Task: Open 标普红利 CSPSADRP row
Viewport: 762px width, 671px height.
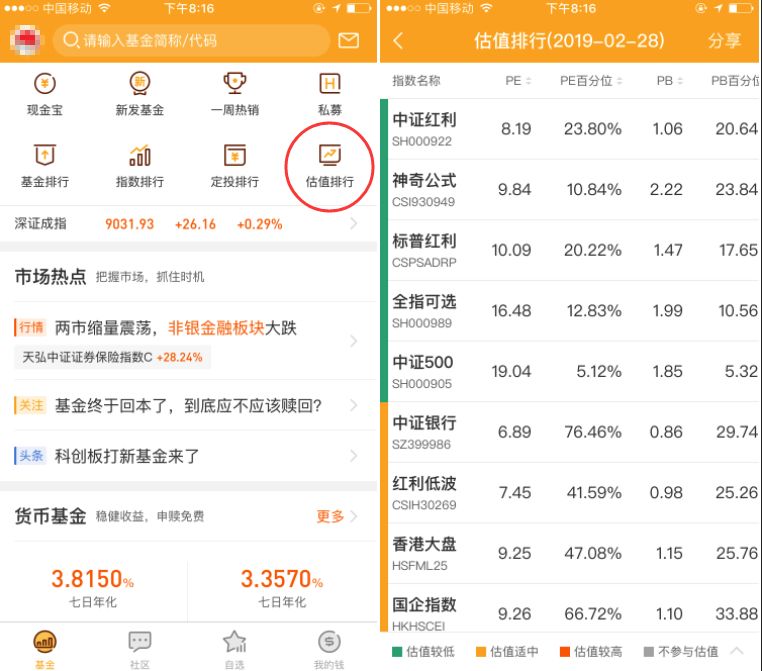Action: point(571,250)
